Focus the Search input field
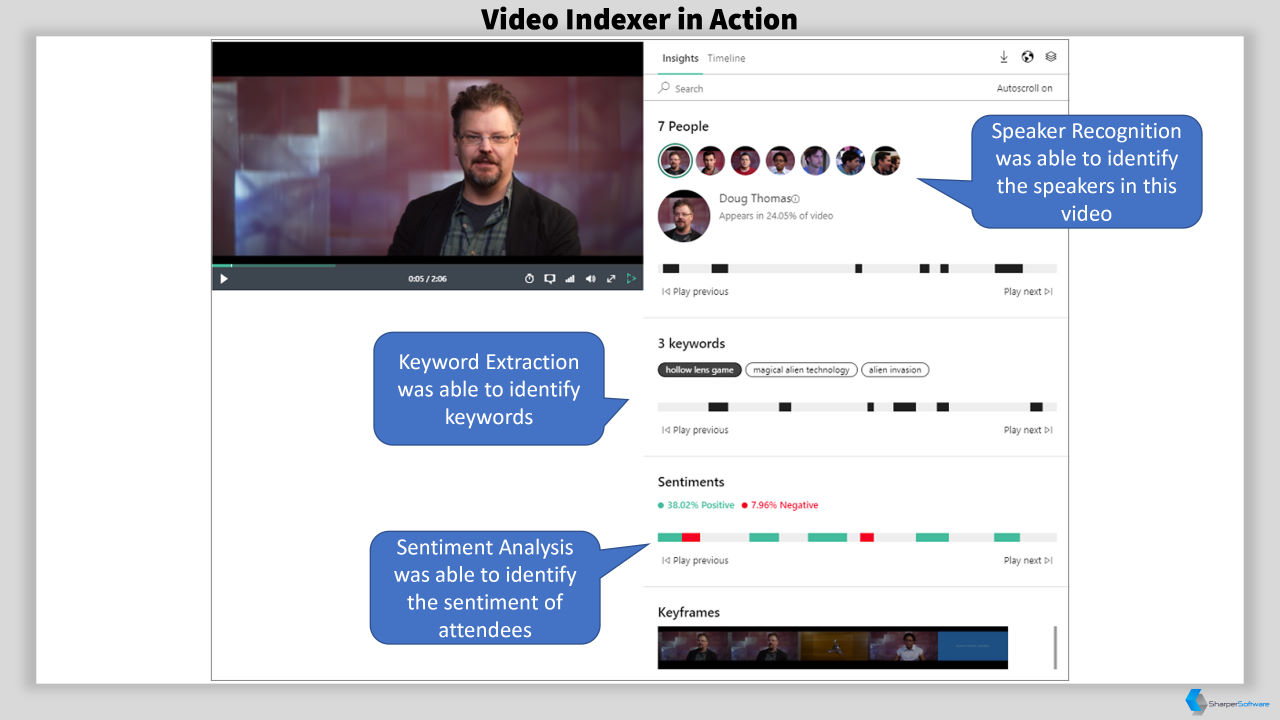The image size is (1280, 720). 820,88
